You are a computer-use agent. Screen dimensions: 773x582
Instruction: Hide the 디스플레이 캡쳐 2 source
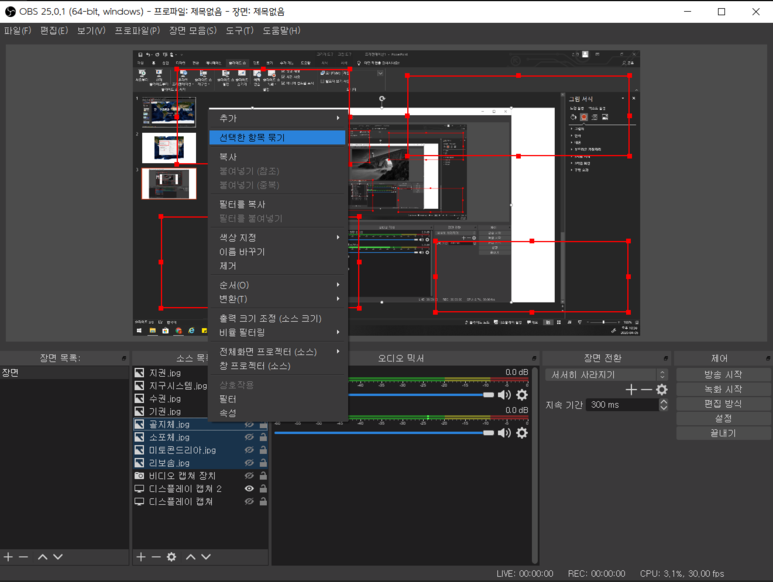click(249, 488)
